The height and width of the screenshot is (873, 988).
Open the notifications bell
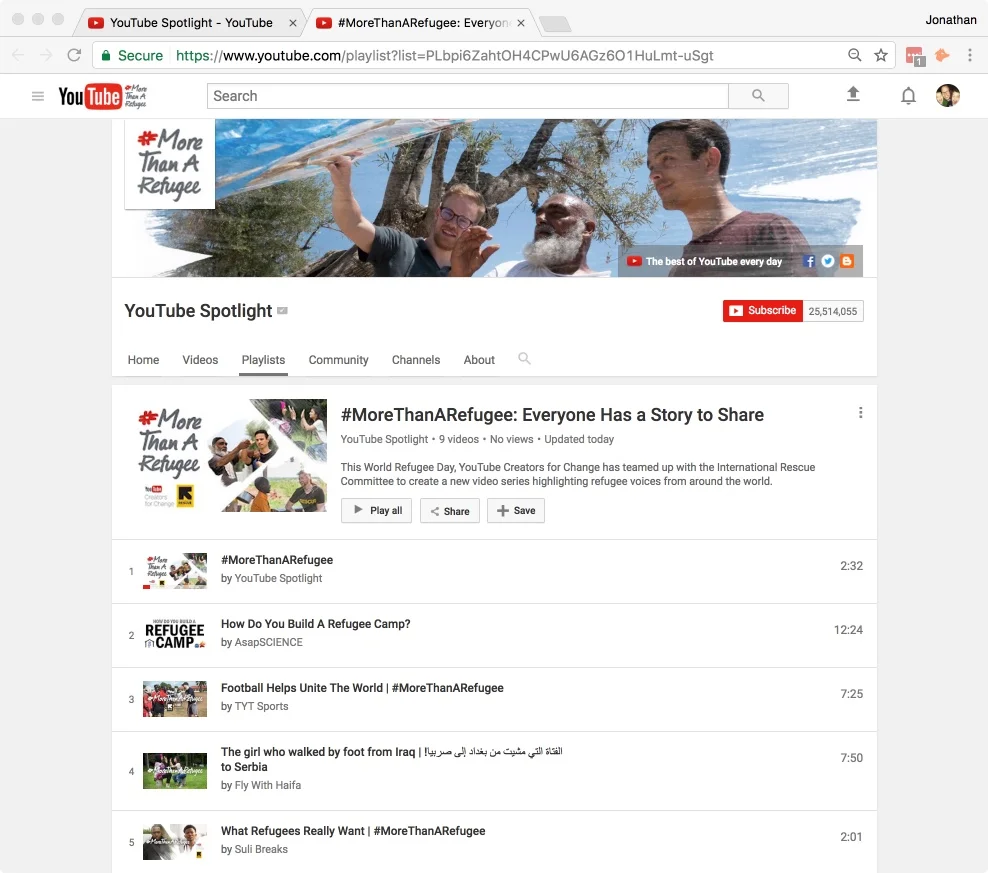coord(908,96)
